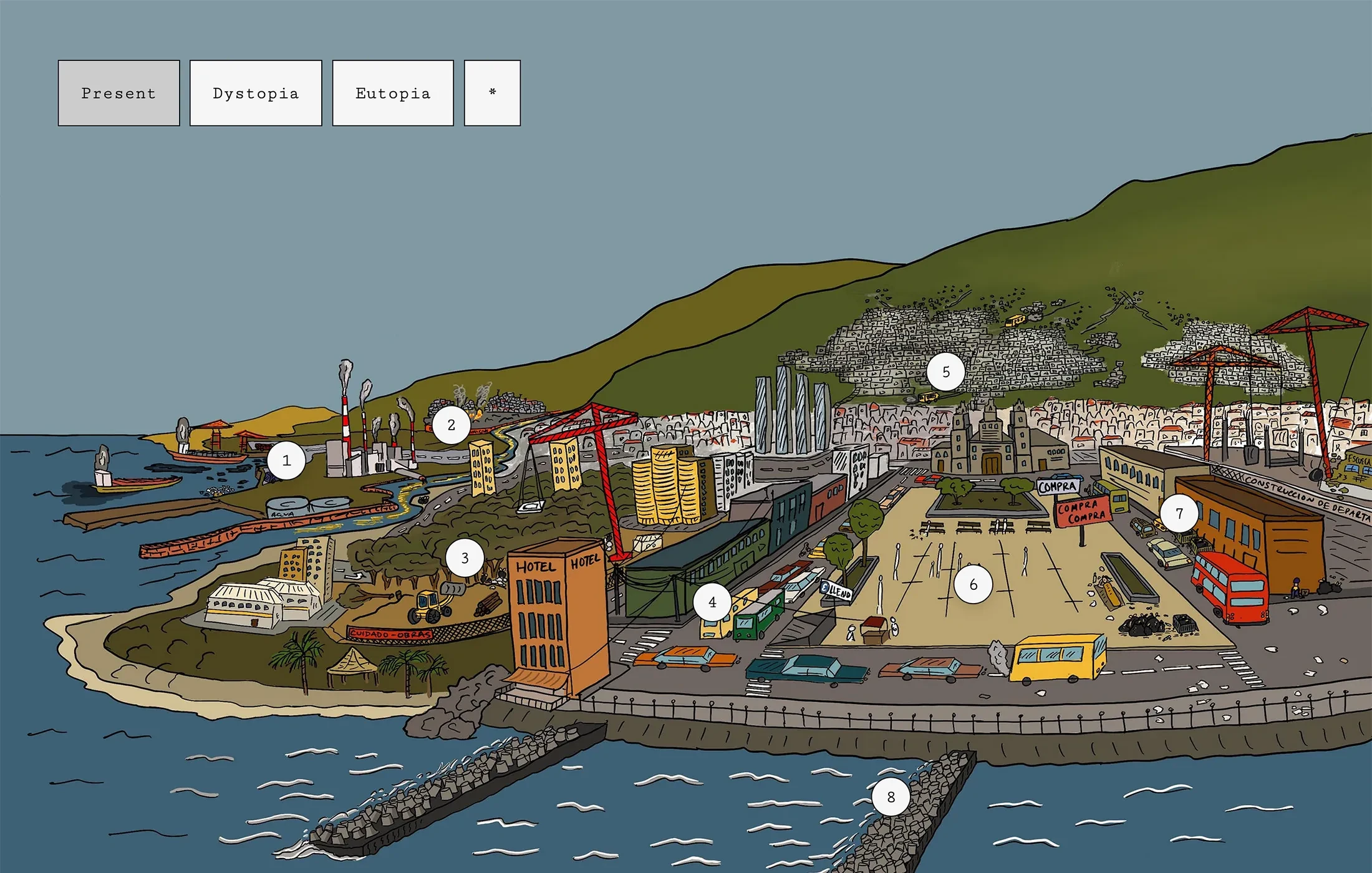The height and width of the screenshot is (873, 1372).
Task: Open hotspot 3 at the construction site
Action: 464,559
